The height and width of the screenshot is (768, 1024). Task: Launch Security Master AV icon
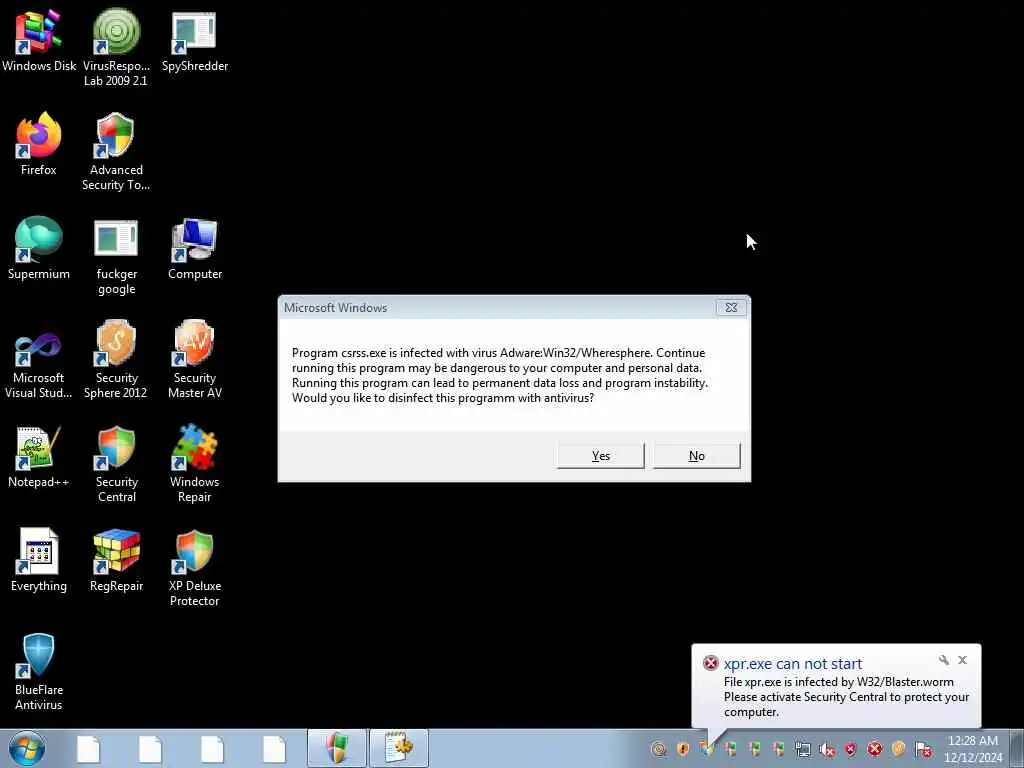point(195,359)
